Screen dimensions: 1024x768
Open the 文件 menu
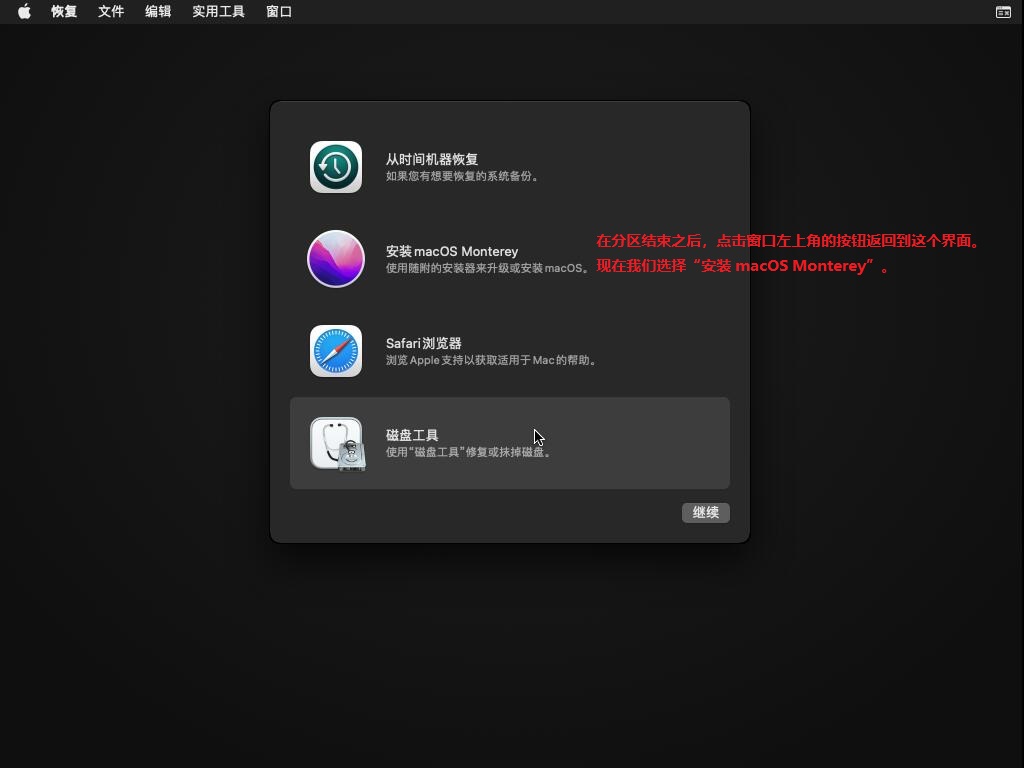110,11
